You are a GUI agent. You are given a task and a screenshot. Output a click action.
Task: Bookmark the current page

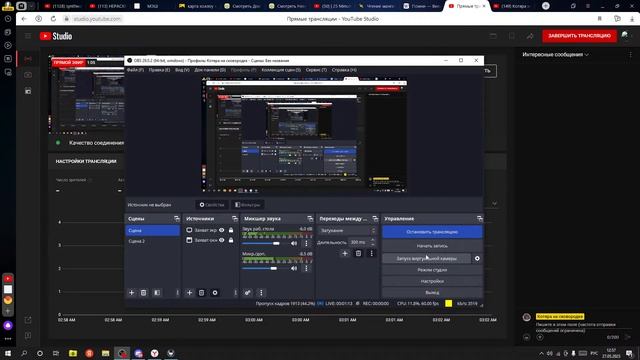600,19
